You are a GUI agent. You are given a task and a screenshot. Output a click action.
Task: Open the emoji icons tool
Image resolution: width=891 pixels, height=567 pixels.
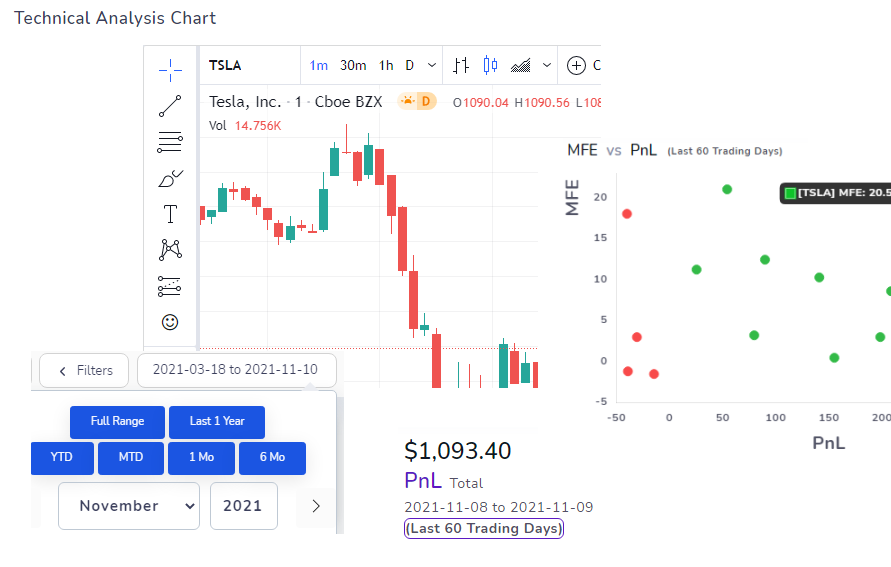pyautogui.click(x=170, y=322)
